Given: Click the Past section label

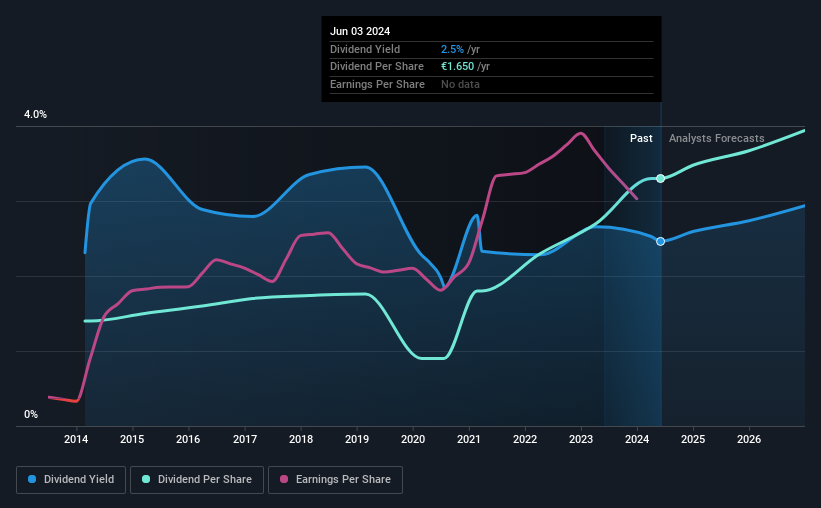Looking at the screenshot, I should point(641,138).
